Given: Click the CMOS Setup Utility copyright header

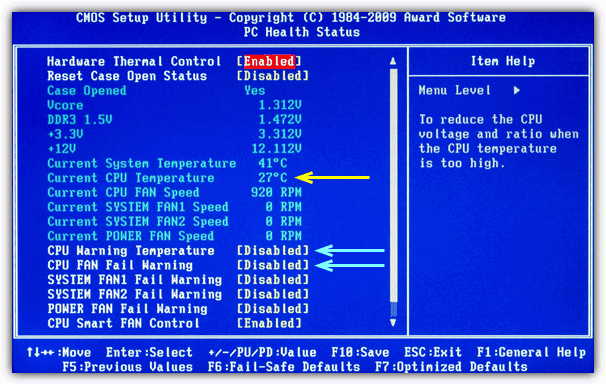Looking at the screenshot, I should pos(291,17).
